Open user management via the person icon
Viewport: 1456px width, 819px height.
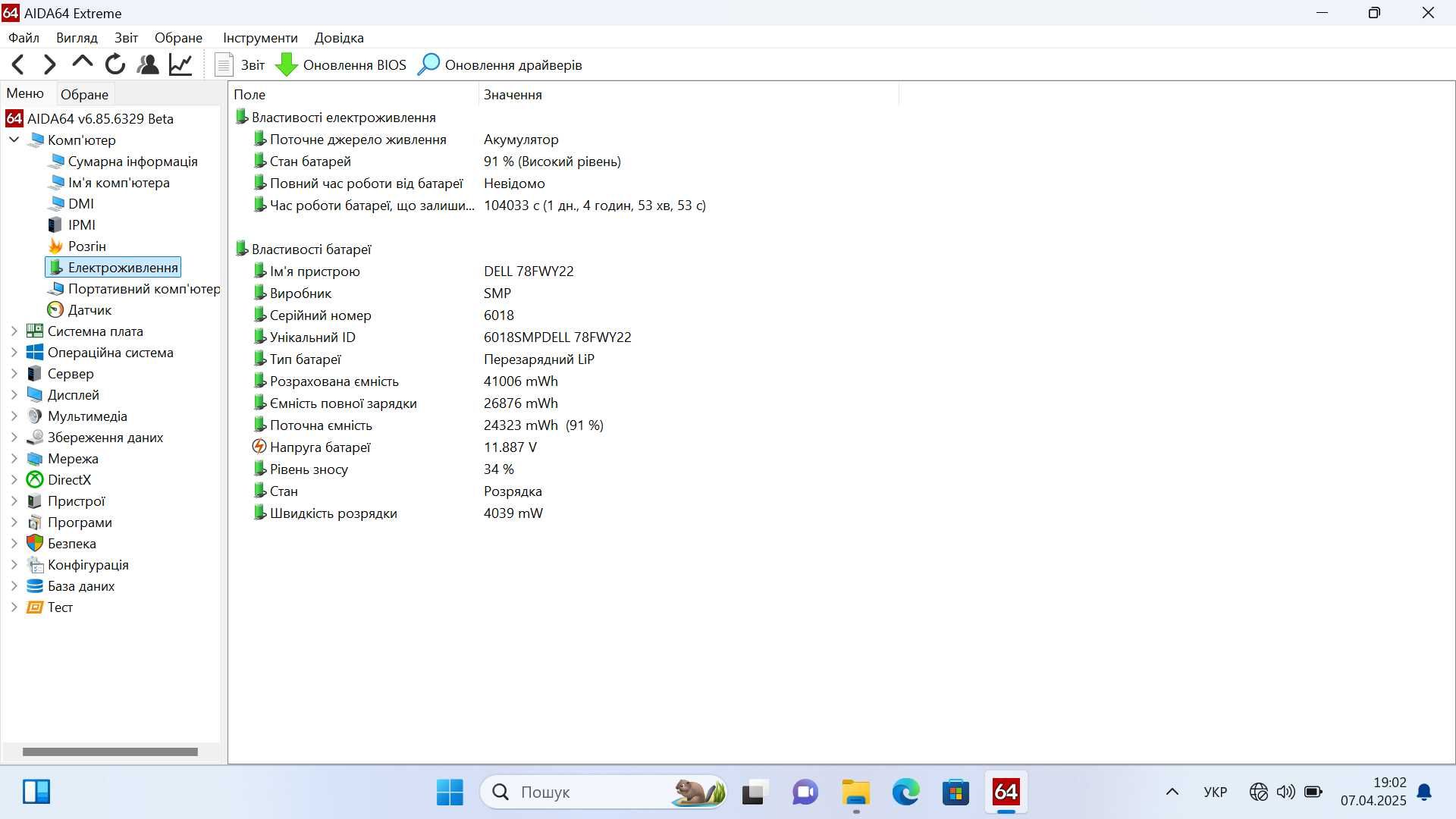(x=148, y=65)
